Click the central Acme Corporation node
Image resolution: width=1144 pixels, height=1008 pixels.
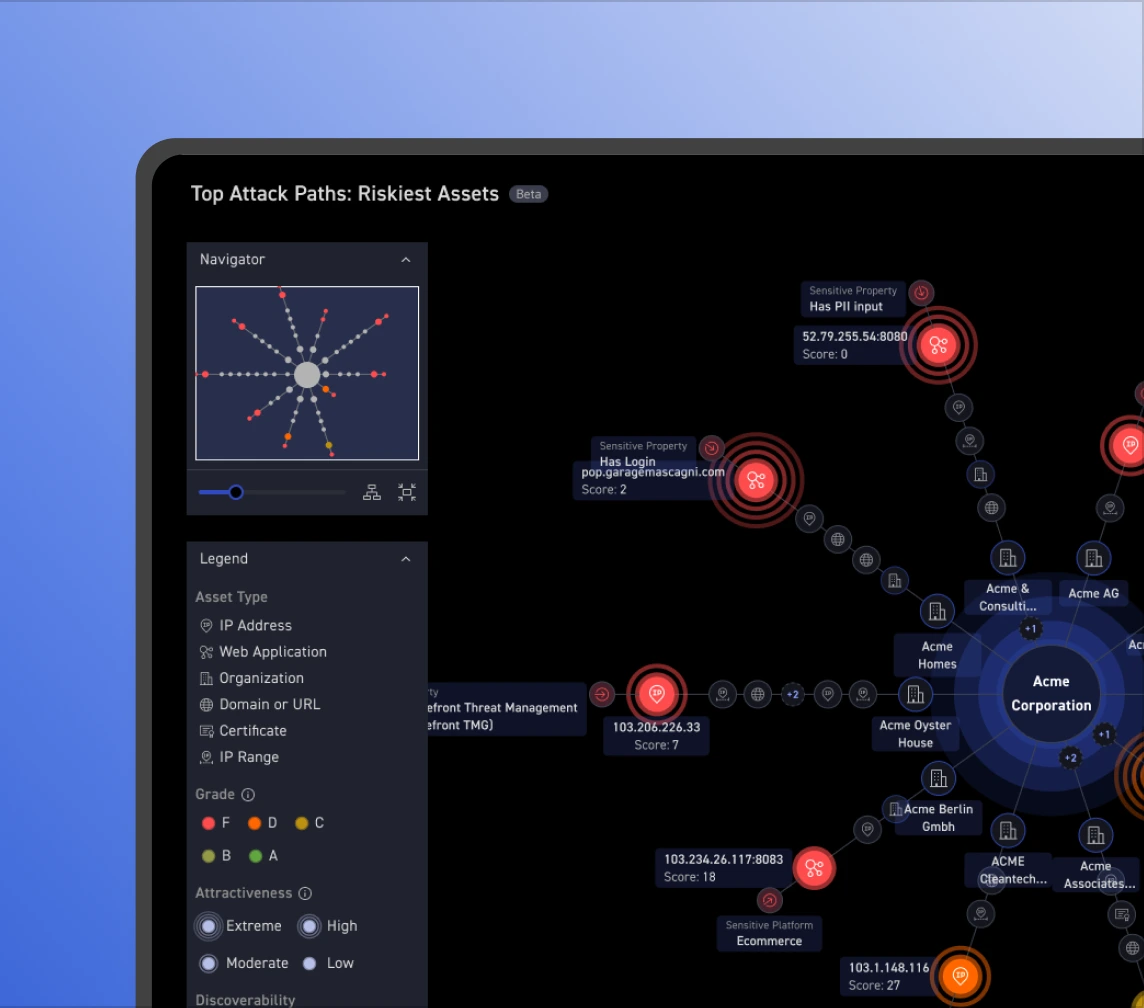[1051, 693]
